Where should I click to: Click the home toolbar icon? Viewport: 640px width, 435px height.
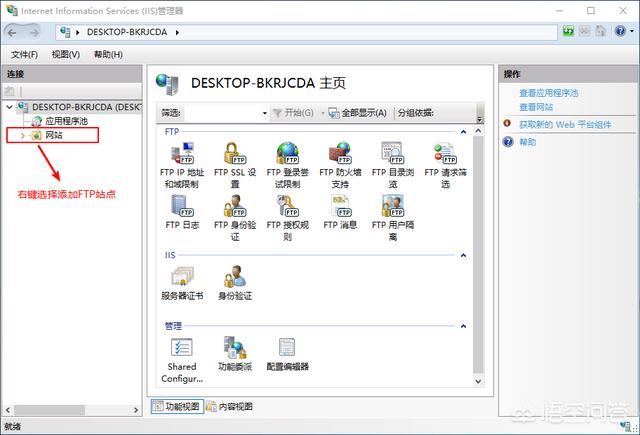pos(600,31)
